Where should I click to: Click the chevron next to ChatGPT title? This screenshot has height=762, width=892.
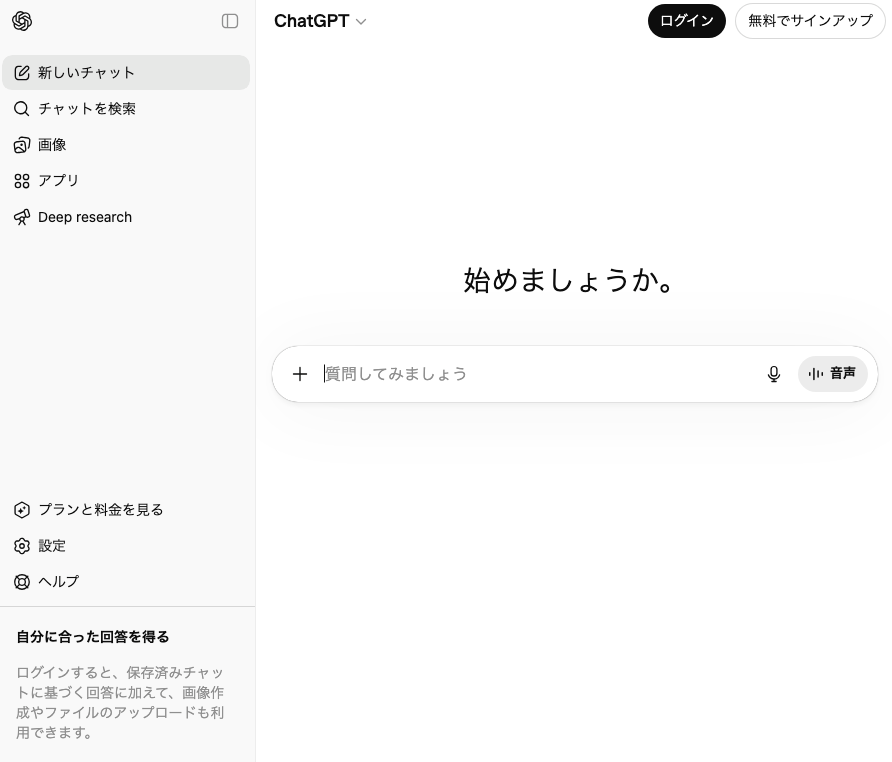[361, 22]
